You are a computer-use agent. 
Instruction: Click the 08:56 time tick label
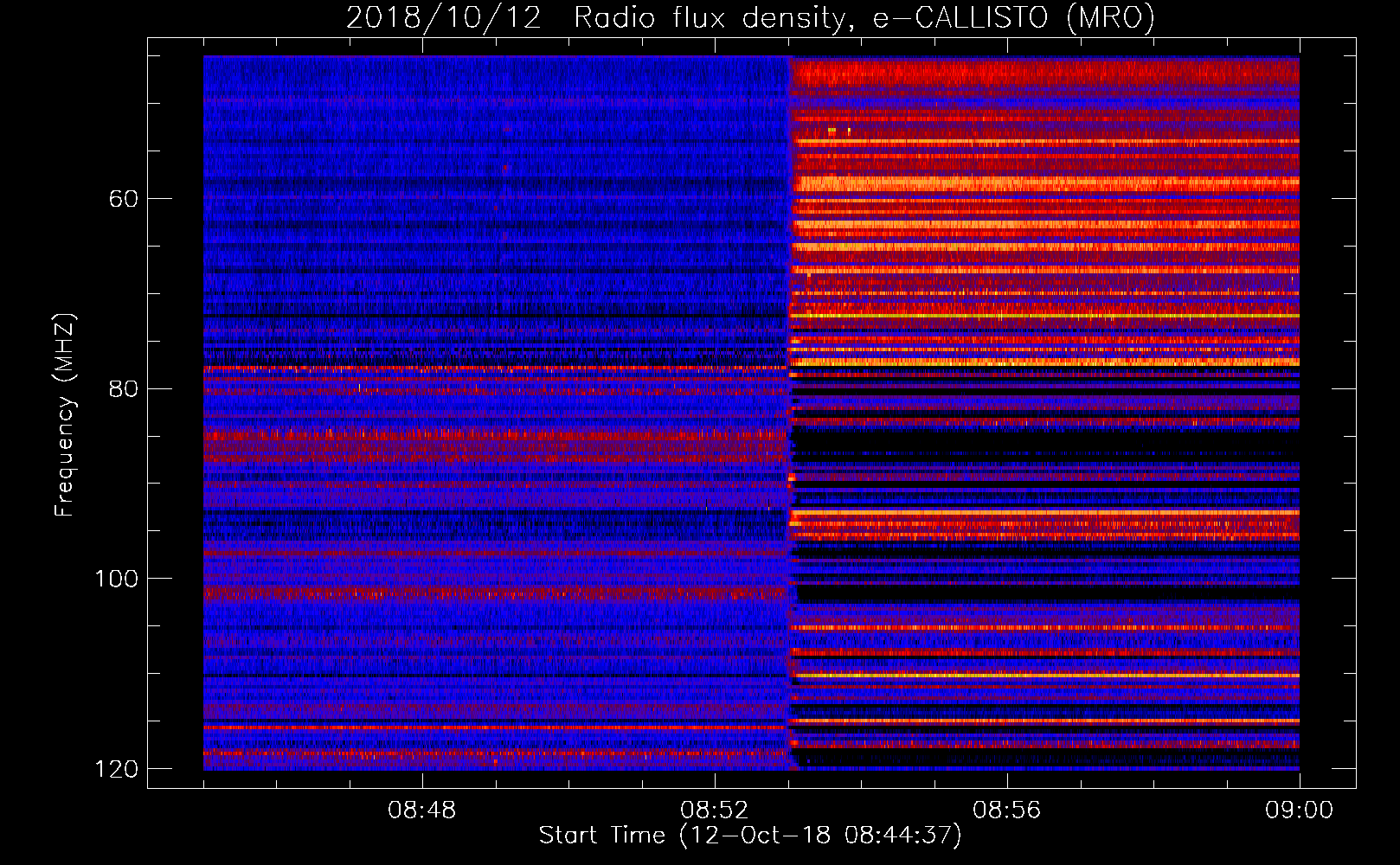click(1007, 811)
